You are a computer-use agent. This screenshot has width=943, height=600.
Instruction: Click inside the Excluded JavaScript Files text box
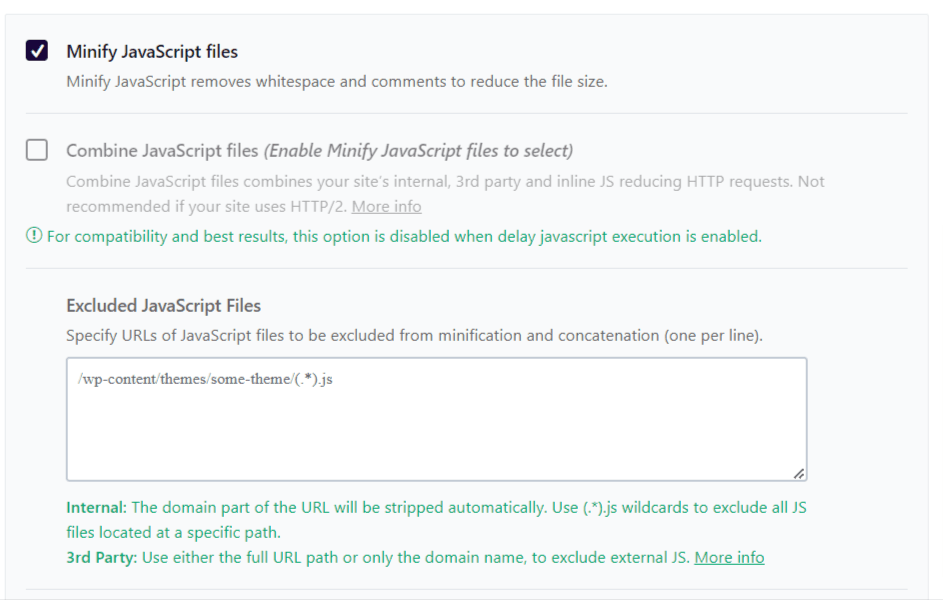(x=430, y=420)
